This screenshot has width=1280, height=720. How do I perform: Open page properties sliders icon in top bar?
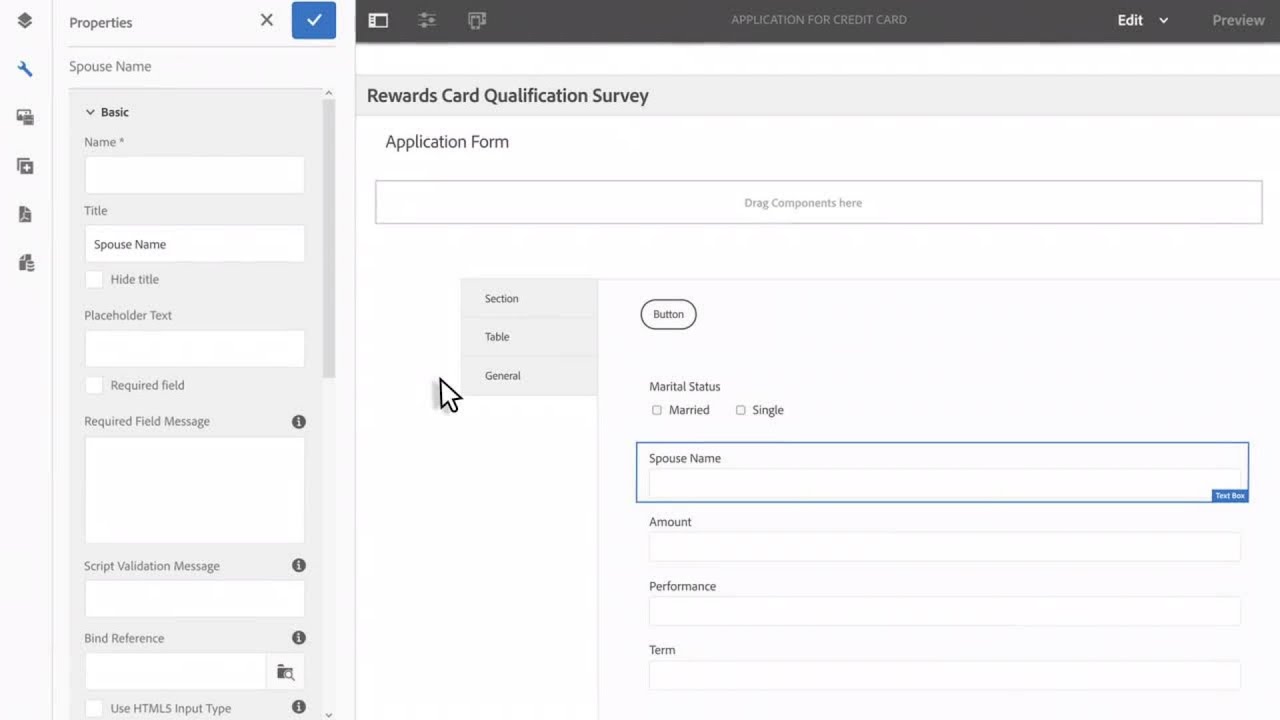427,20
